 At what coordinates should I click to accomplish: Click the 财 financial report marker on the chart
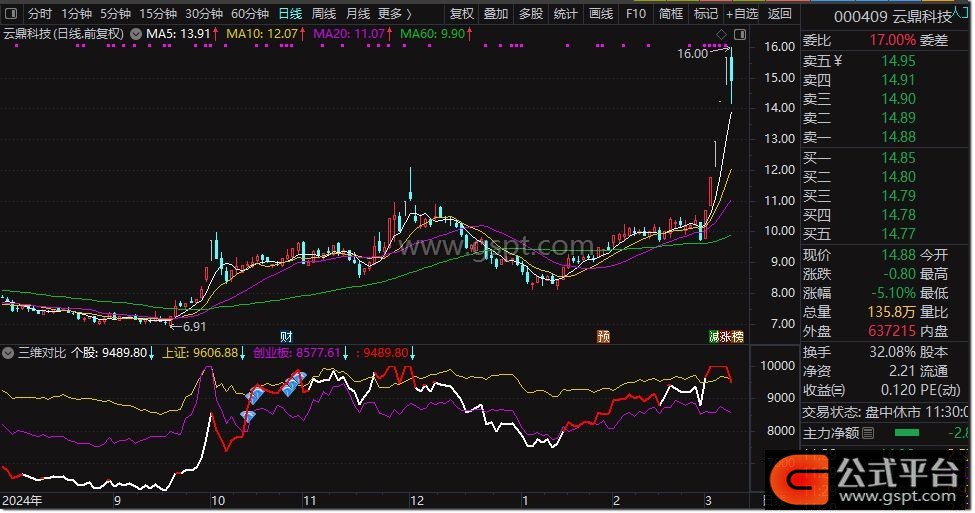pyautogui.click(x=286, y=336)
